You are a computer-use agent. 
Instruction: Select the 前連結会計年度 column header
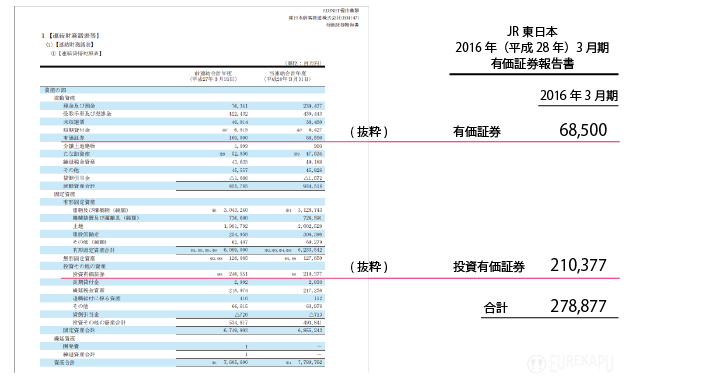coord(214,76)
